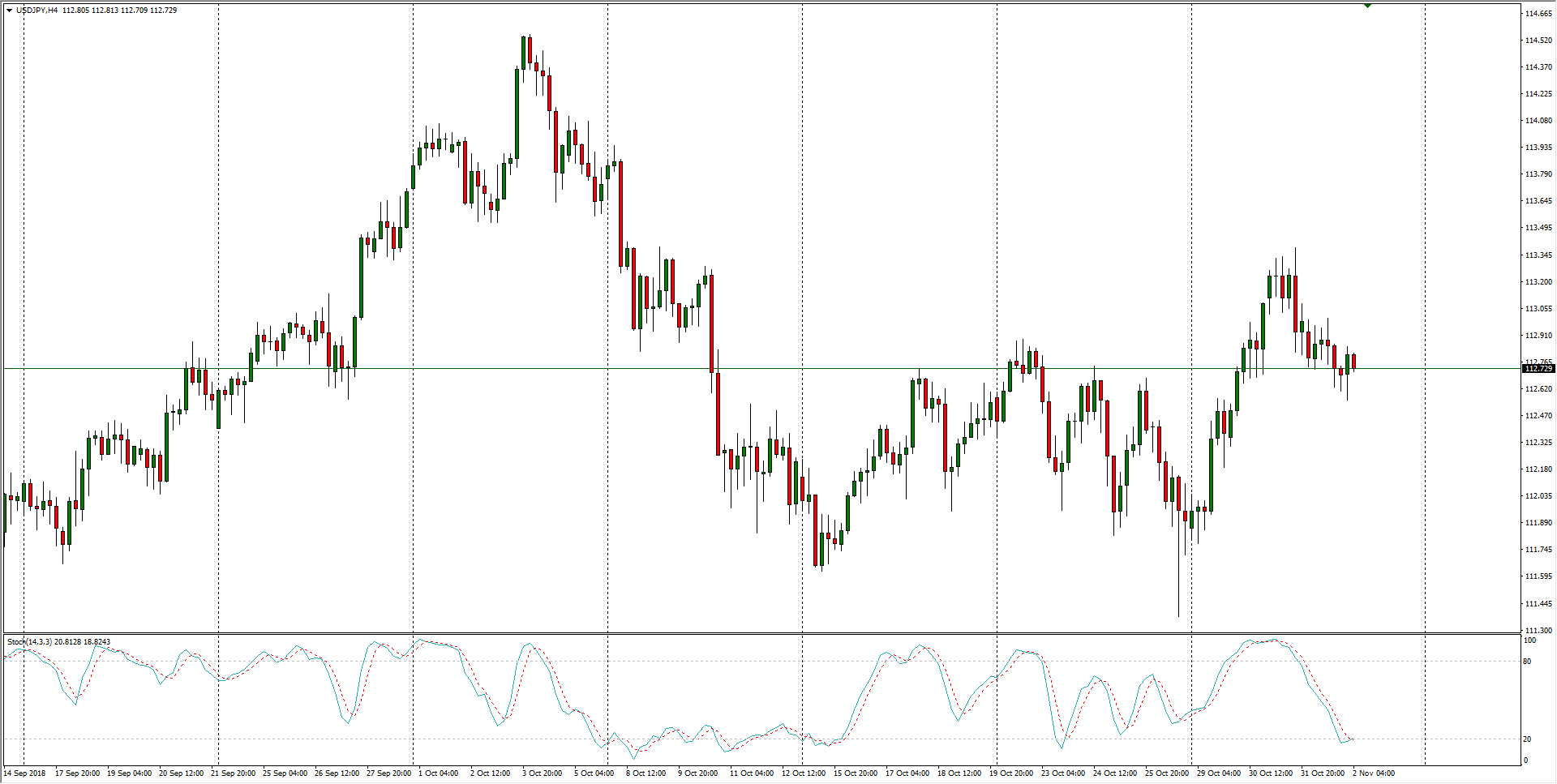
Task: Select the 25 Sep 04:00 time label
Action: (x=285, y=773)
